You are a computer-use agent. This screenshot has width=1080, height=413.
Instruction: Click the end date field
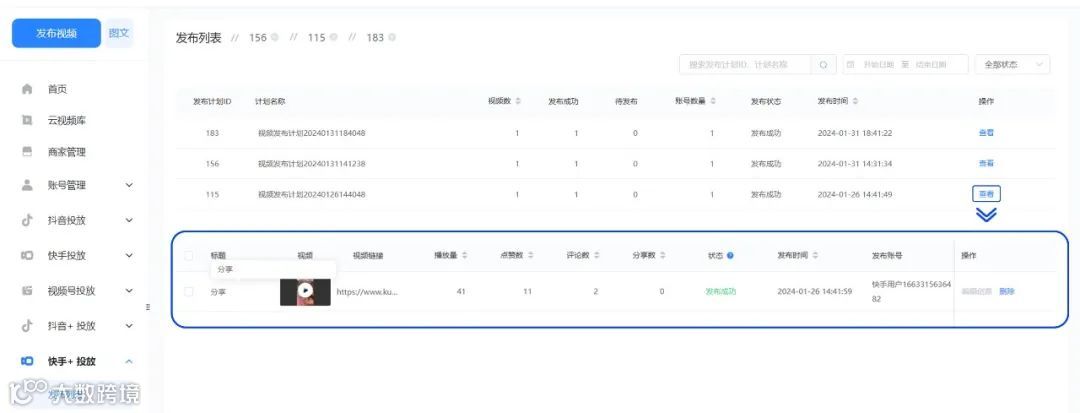click(x=931, y=65)
